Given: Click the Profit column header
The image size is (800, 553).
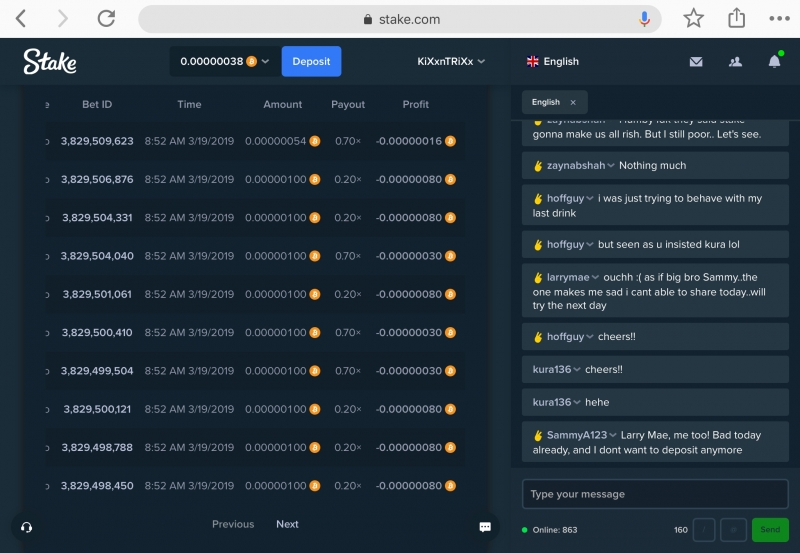Looking at the screenshot, I should [415, 104].
